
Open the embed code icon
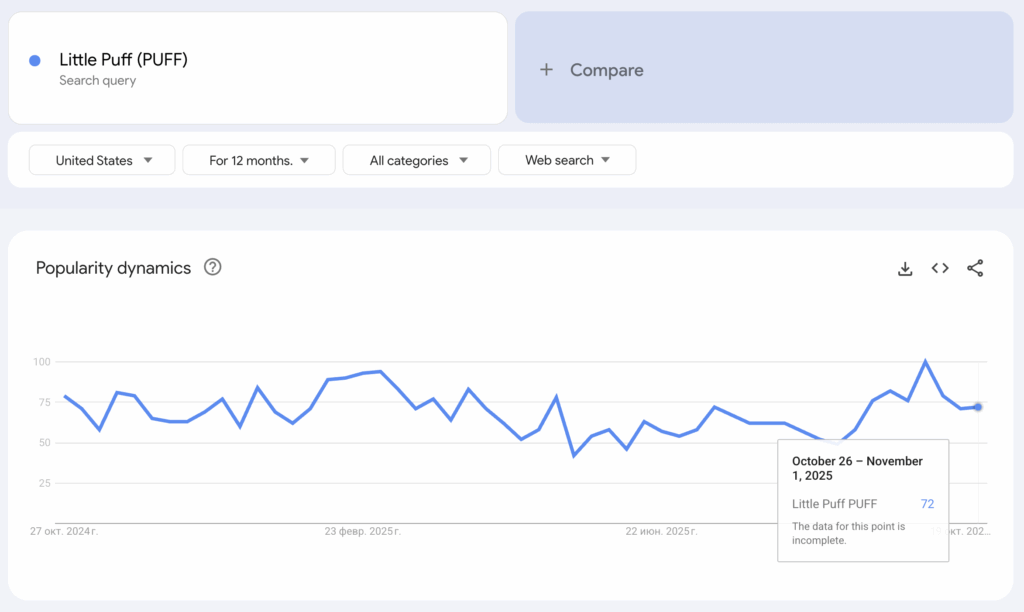click(940, 268)
